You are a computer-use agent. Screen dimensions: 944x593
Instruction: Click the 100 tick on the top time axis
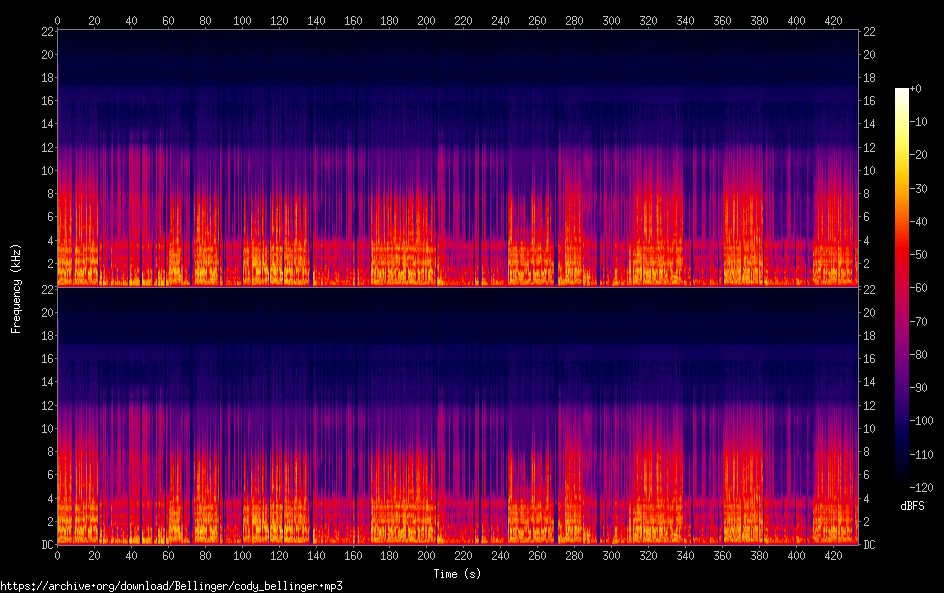tap(242, 19)
